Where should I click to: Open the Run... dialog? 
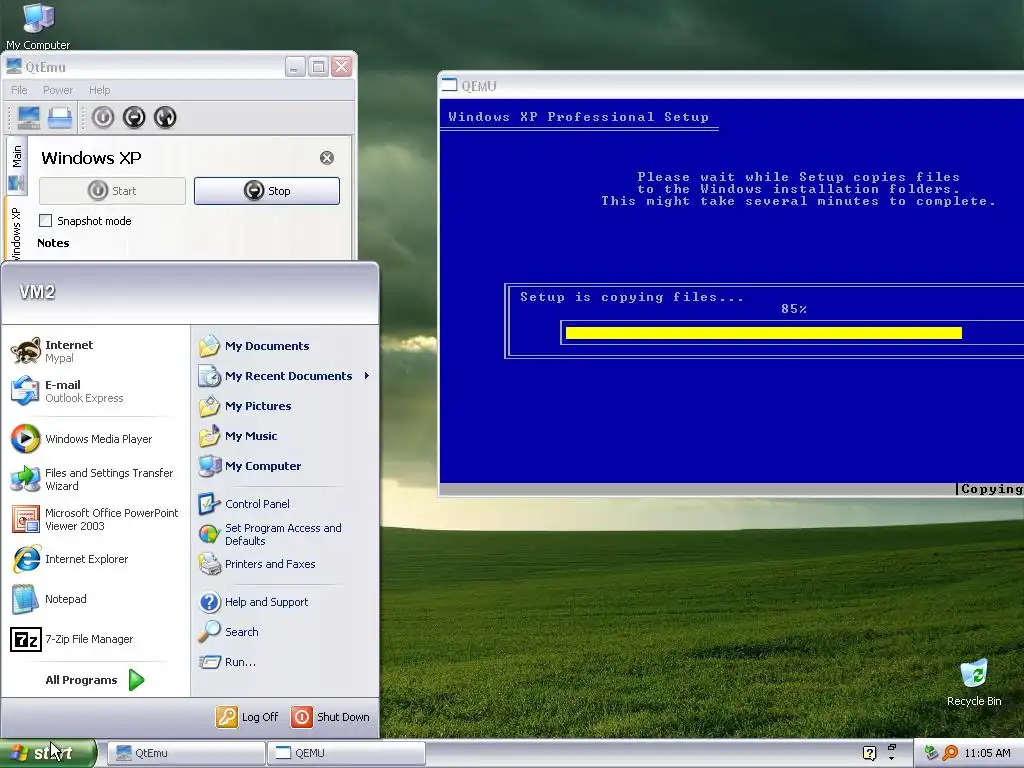tap(285, 662)
